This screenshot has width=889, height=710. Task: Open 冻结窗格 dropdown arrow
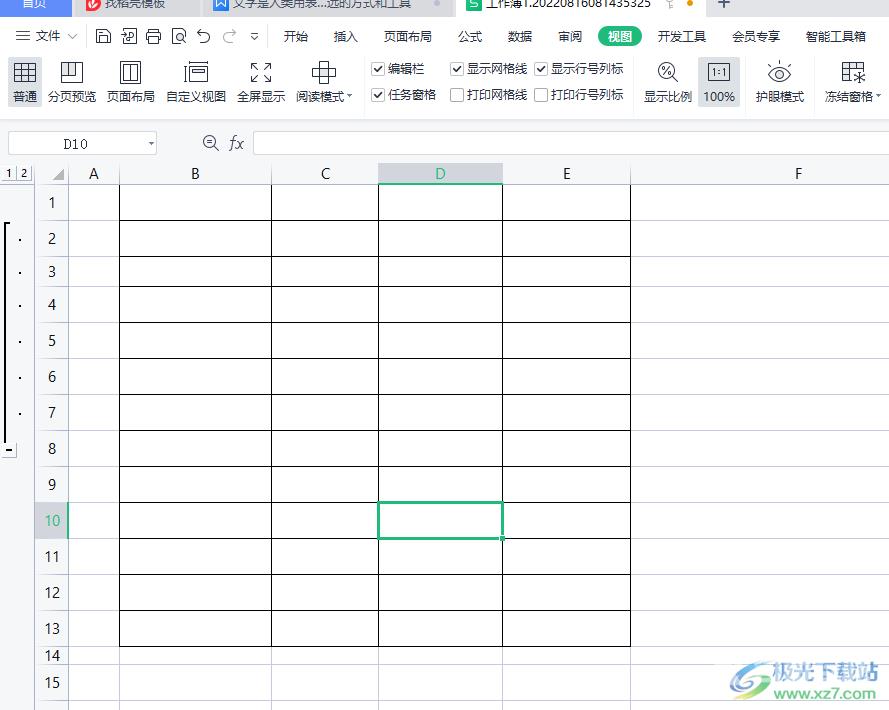(878, 96)
